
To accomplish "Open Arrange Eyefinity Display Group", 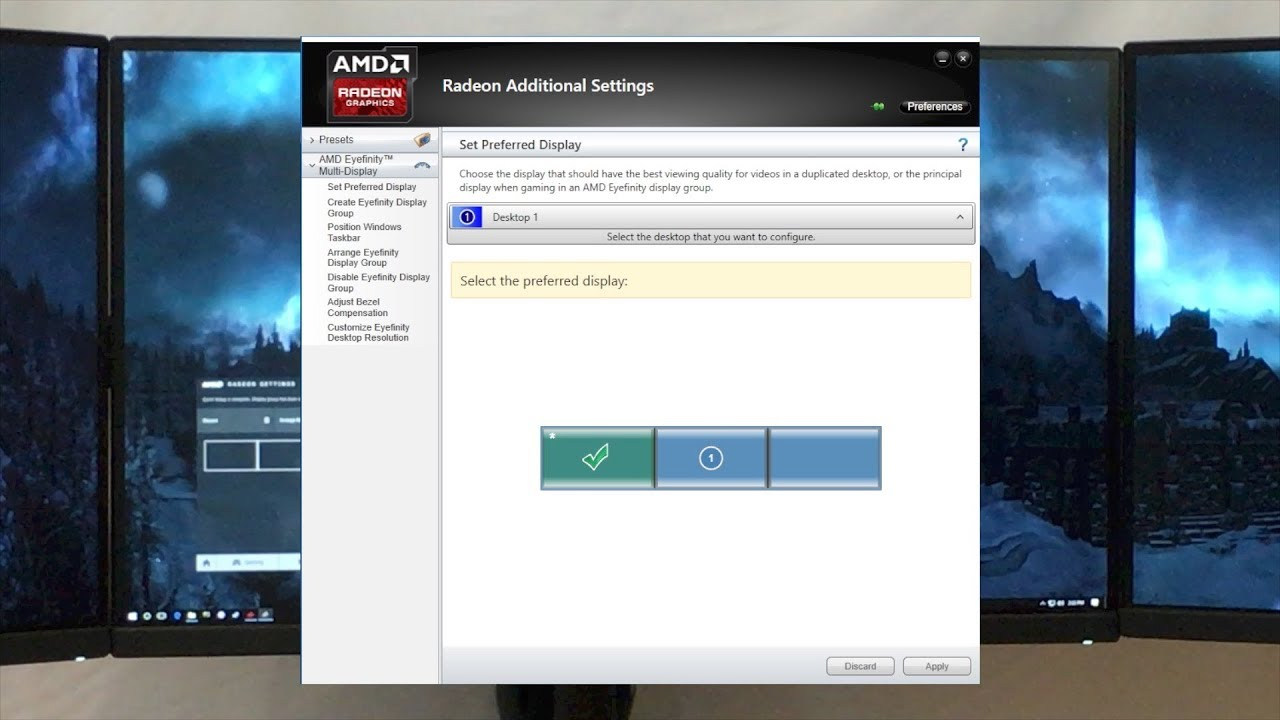I will tap(362, 257).
